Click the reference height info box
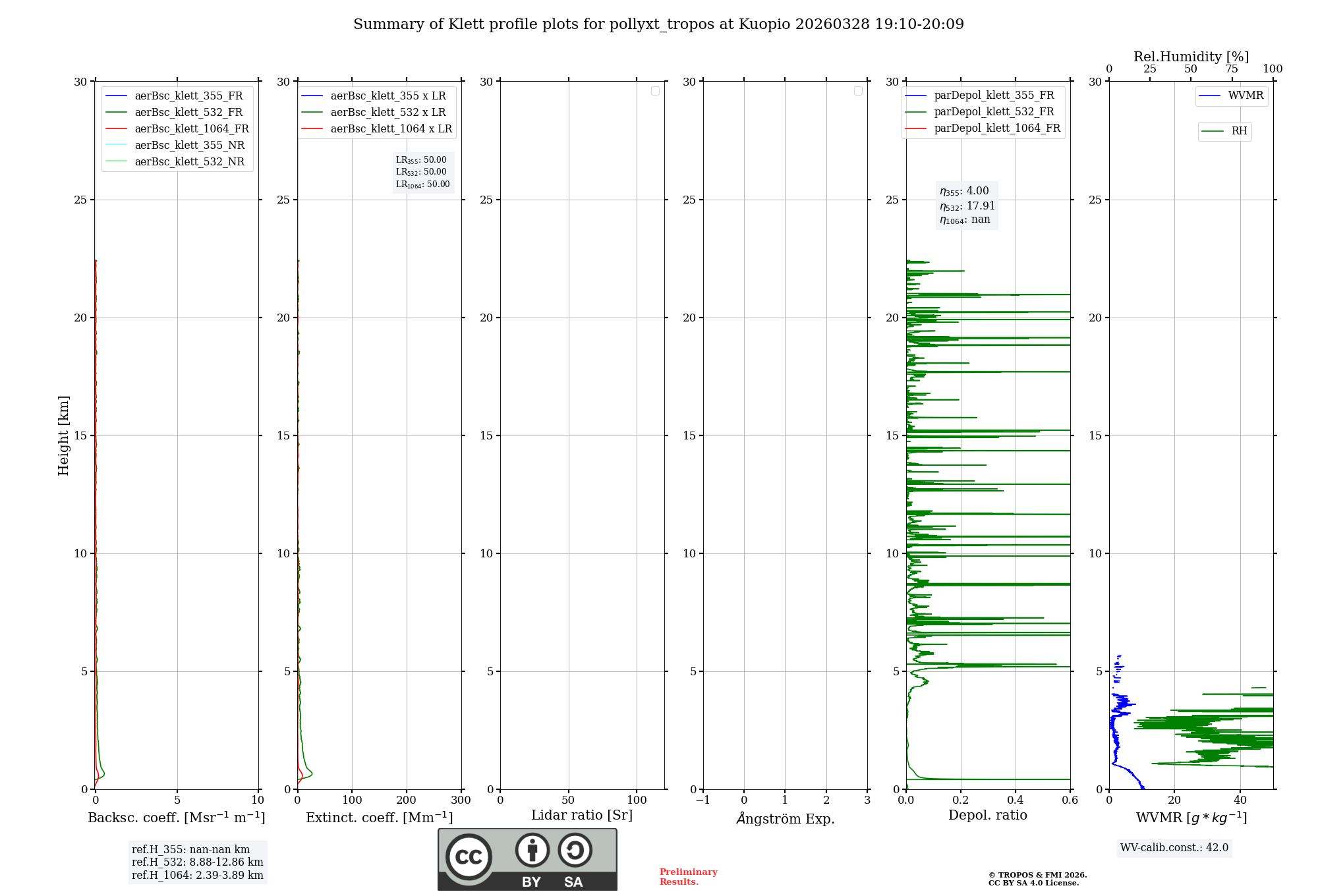Screen dimensions: 1318x896 coord(197,862)
